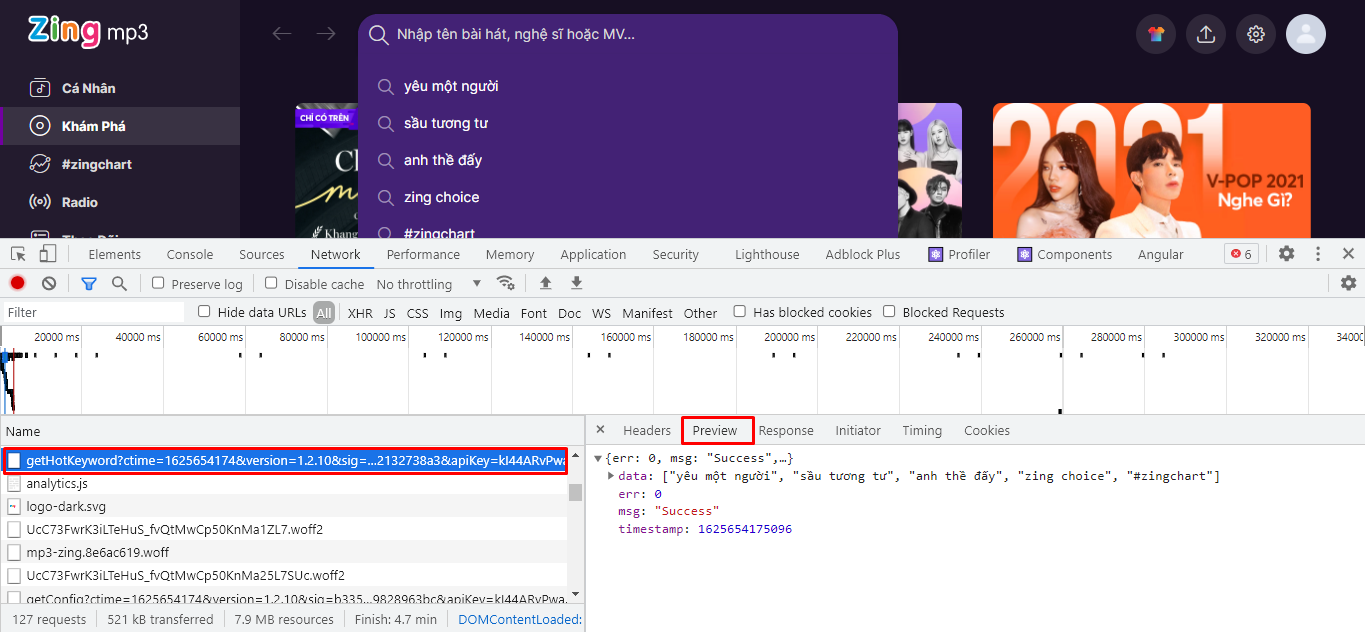
Task: Switch to the Sources tab
Action: (262, 254)
